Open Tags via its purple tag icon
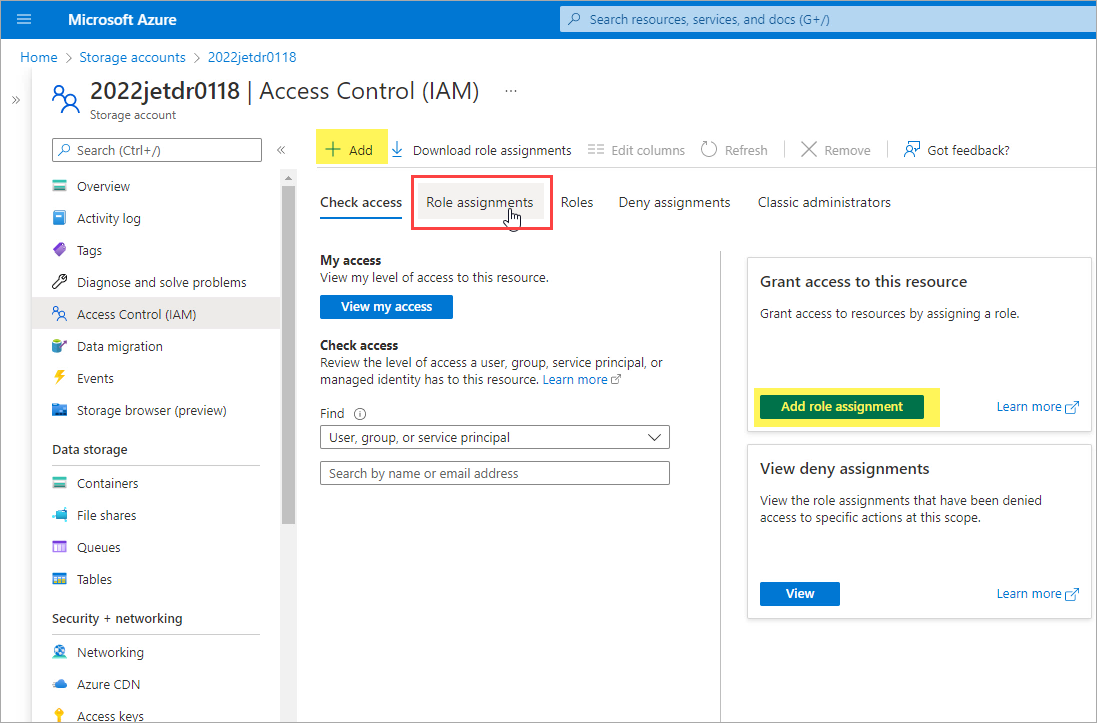The width and height of the screenshot is (1097, 723). (60, 250)
